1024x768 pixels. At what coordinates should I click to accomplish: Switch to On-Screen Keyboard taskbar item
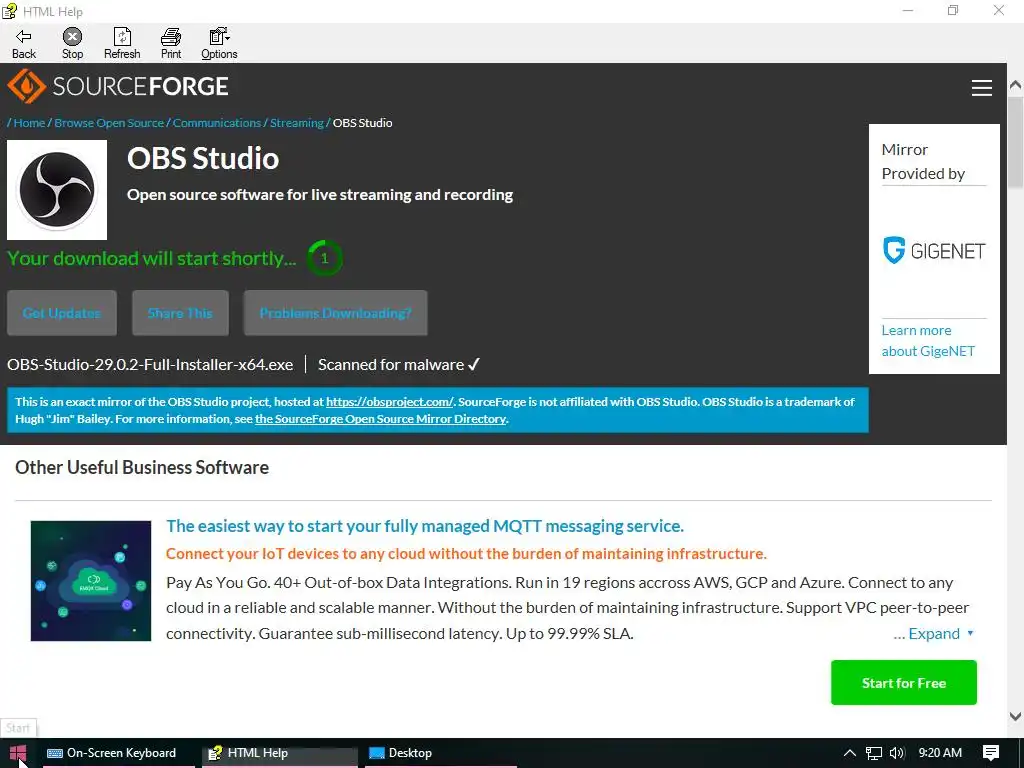(x=119, y=752)
